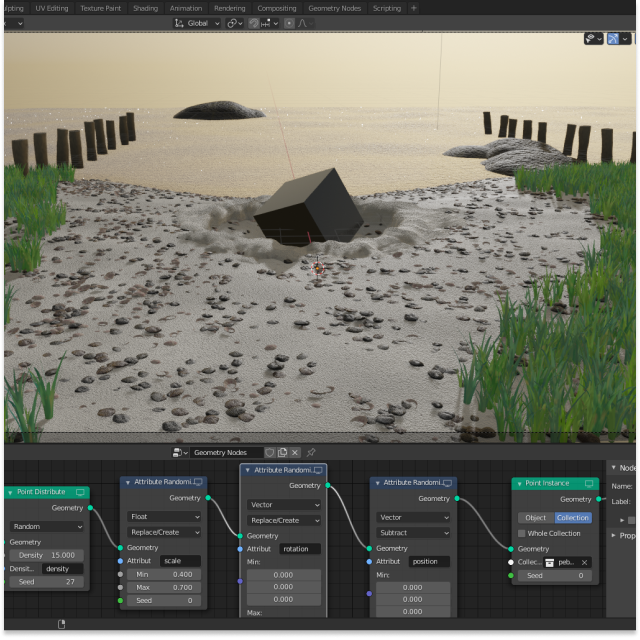Click the add workspace plus icon

click(414, 8)
